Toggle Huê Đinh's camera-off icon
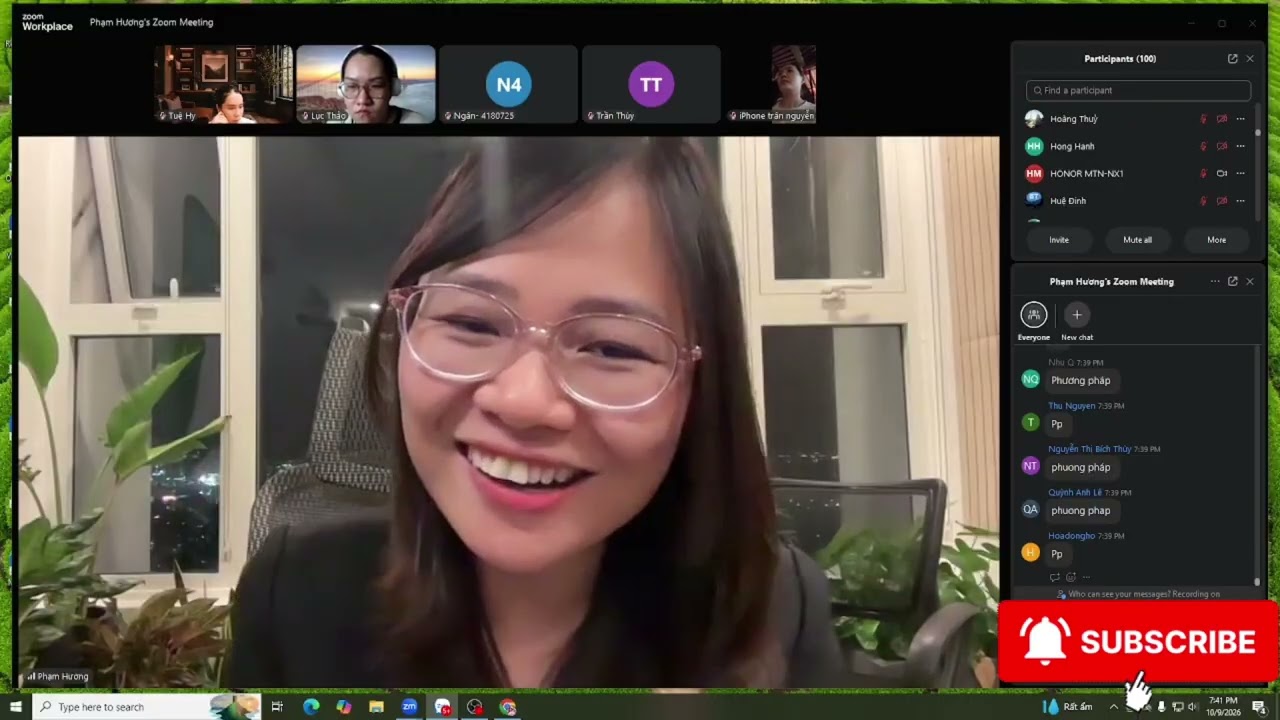The height and width of the screenshot is (720, 1280). click(x=1222, y=201)
